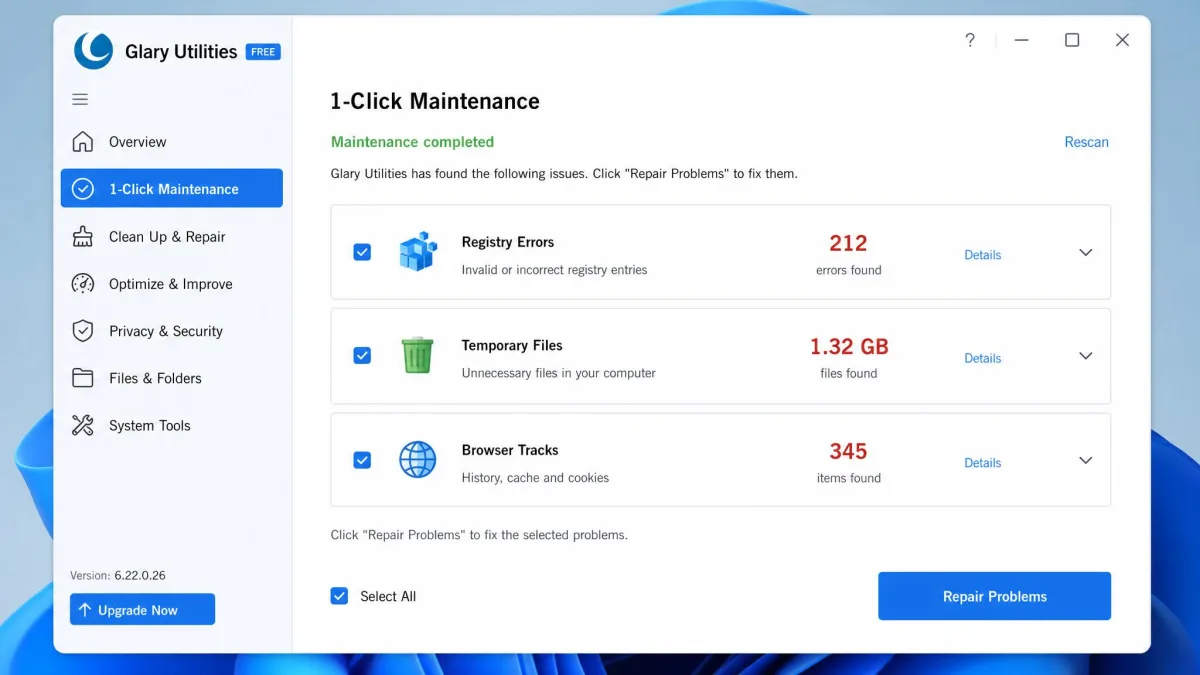Click the Maintenance completed status text
The height and width of the screenshot is (675, 1200).
[412, 142]
